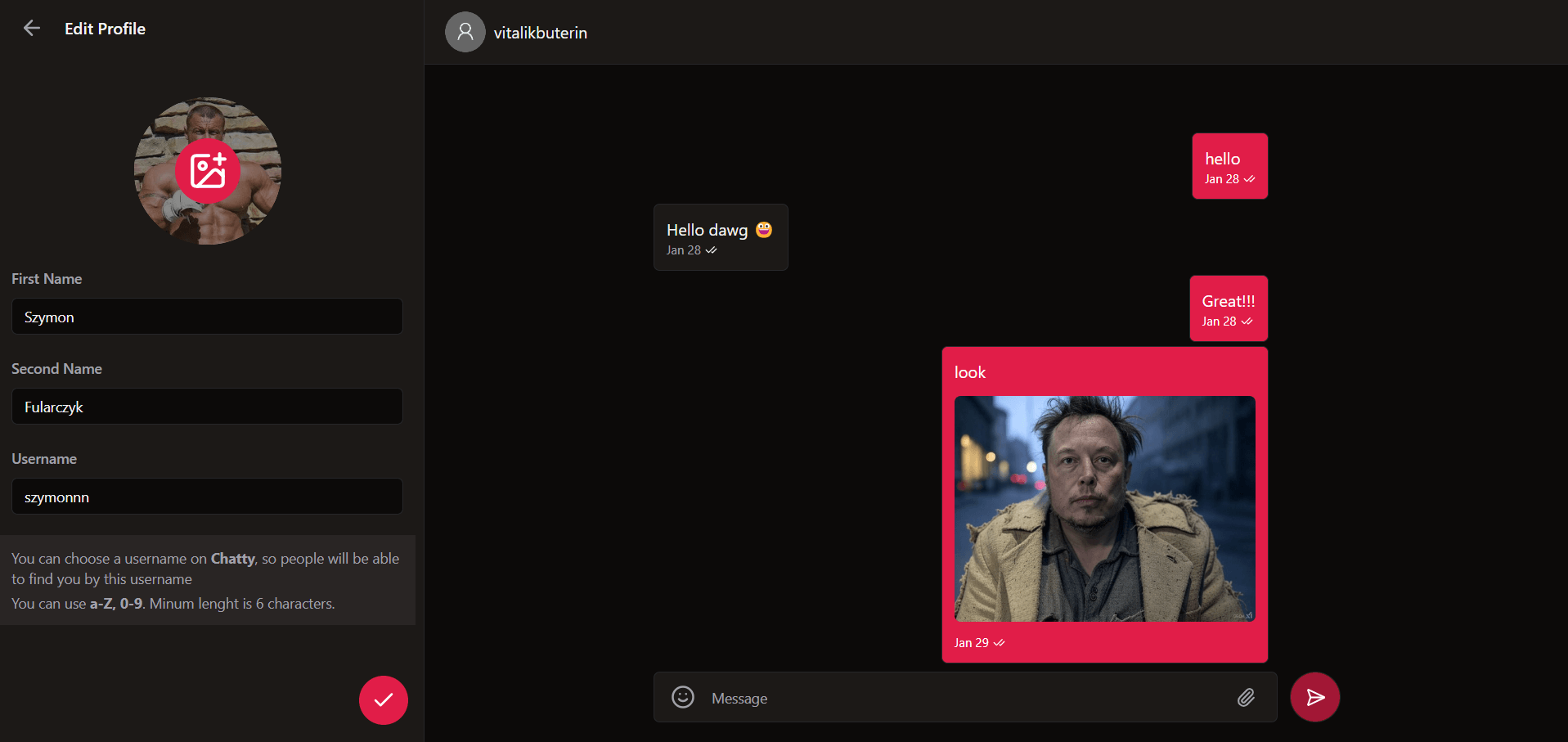Click the contact avatar icon in chat header
The width and height of the screenshot is (1568, 742).
pyautogui.click(x=465, y=32)
